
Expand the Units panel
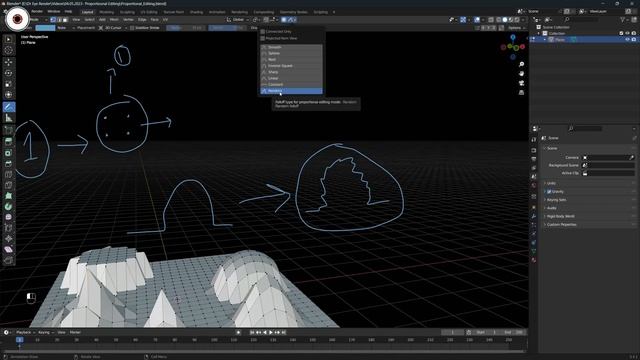tap(551, 183)
